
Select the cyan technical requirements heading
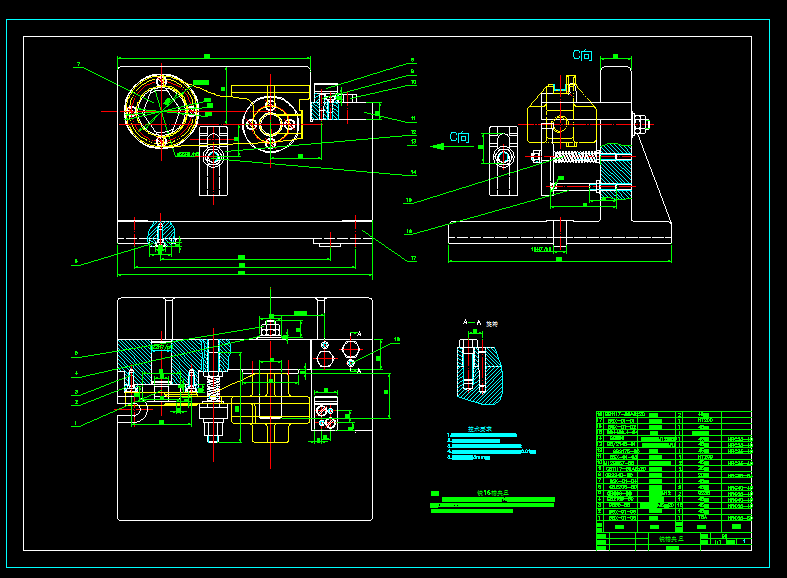480,429
